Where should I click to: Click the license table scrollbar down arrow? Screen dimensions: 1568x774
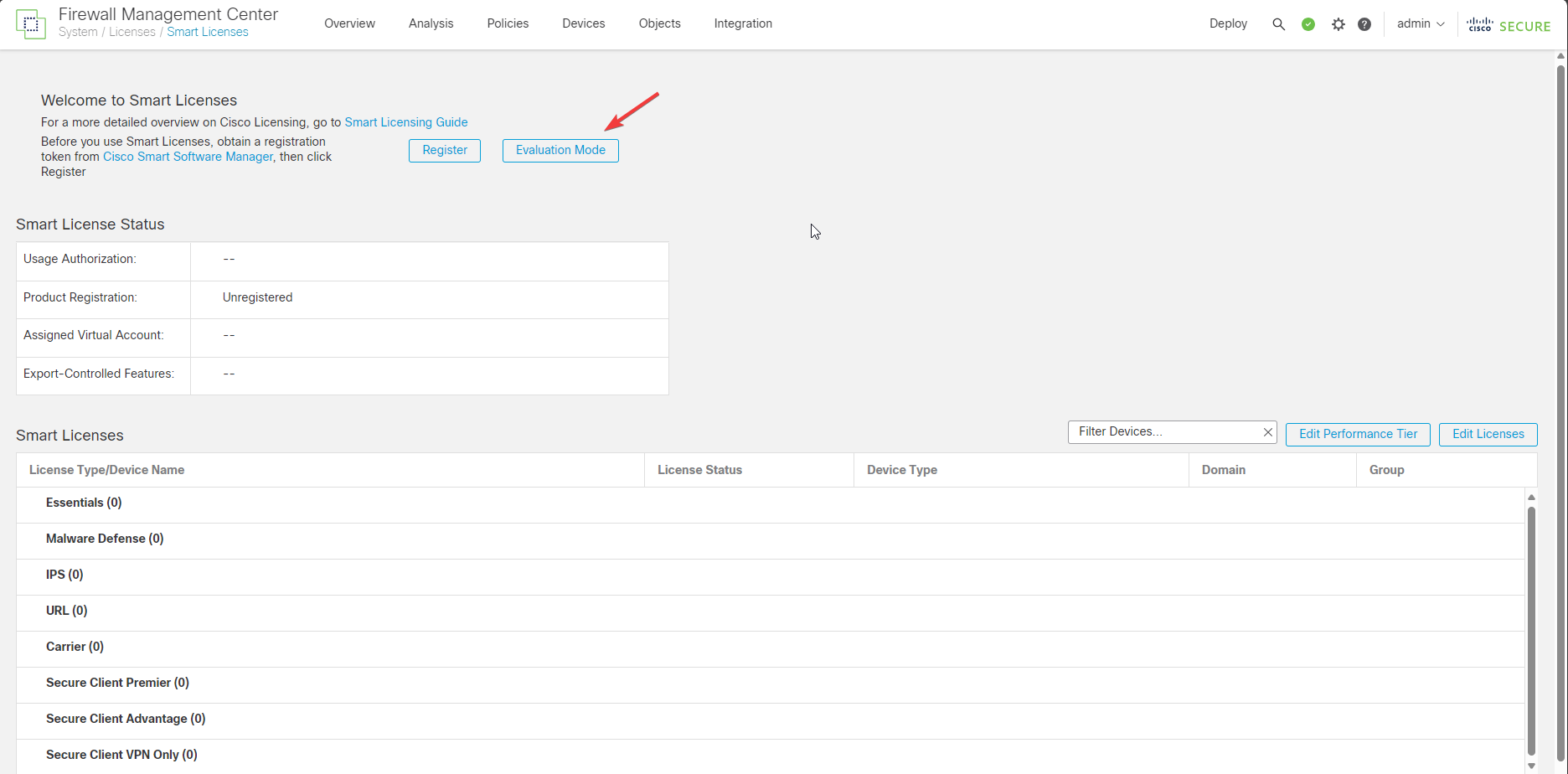click(1531, 766)
